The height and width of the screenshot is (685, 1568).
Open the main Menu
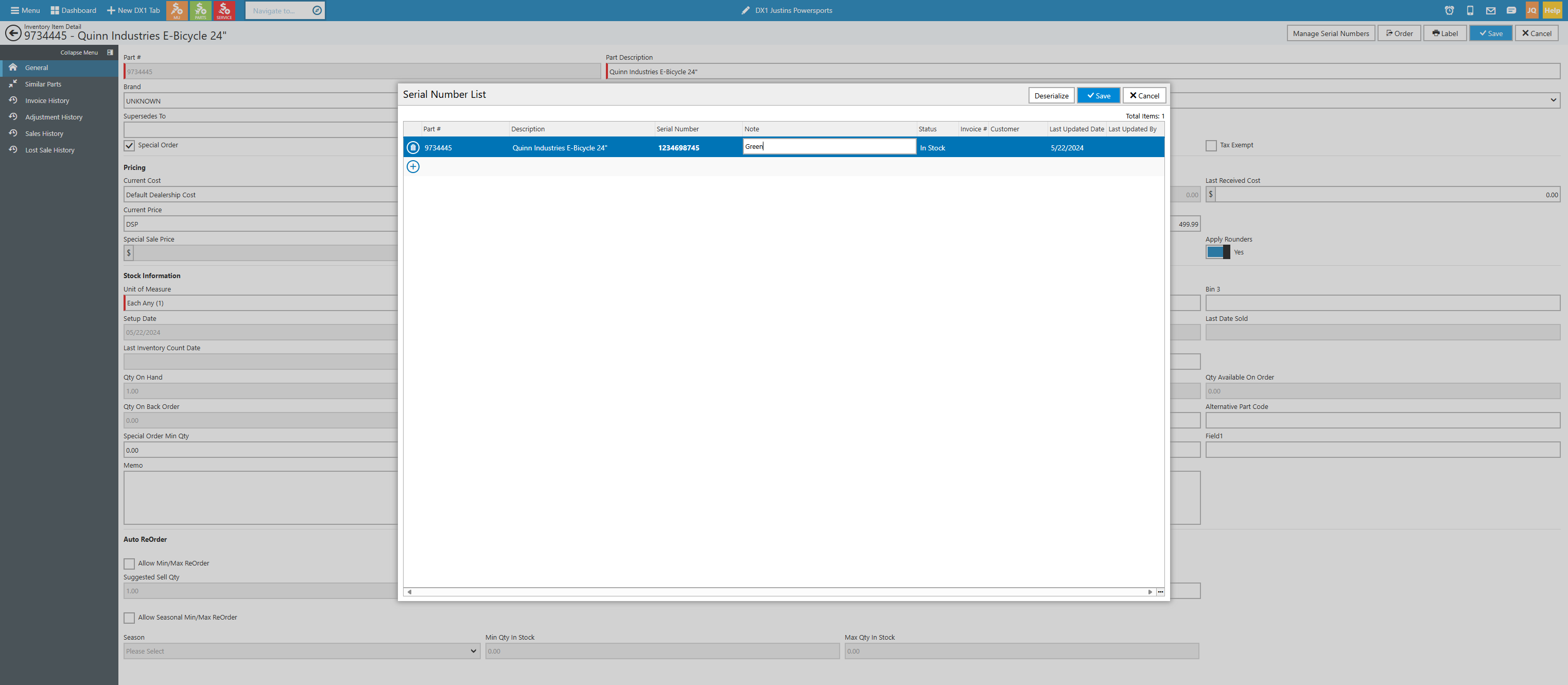(x=25, y=10)
